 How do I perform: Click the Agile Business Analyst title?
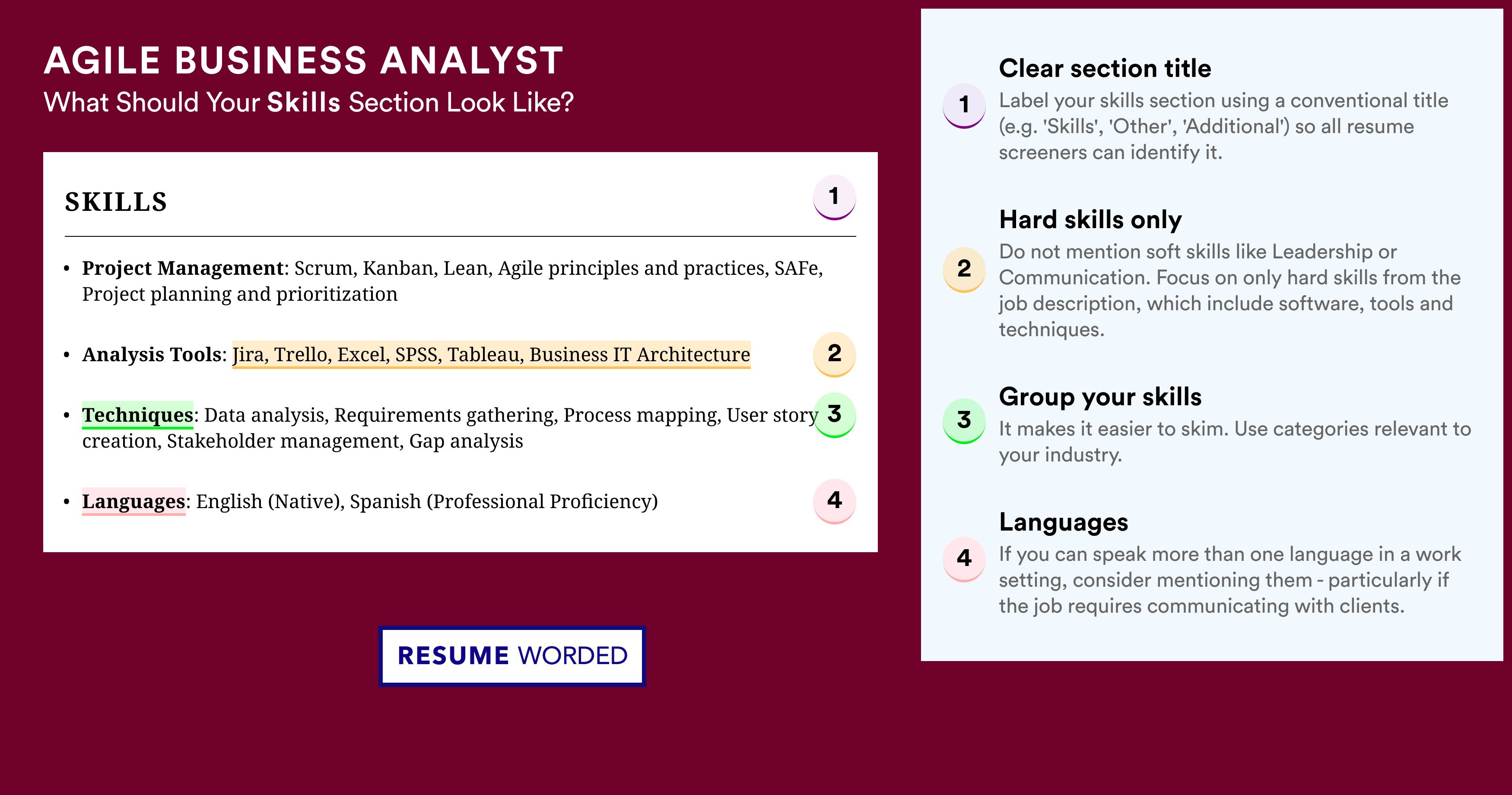click(x=303, y=60)
